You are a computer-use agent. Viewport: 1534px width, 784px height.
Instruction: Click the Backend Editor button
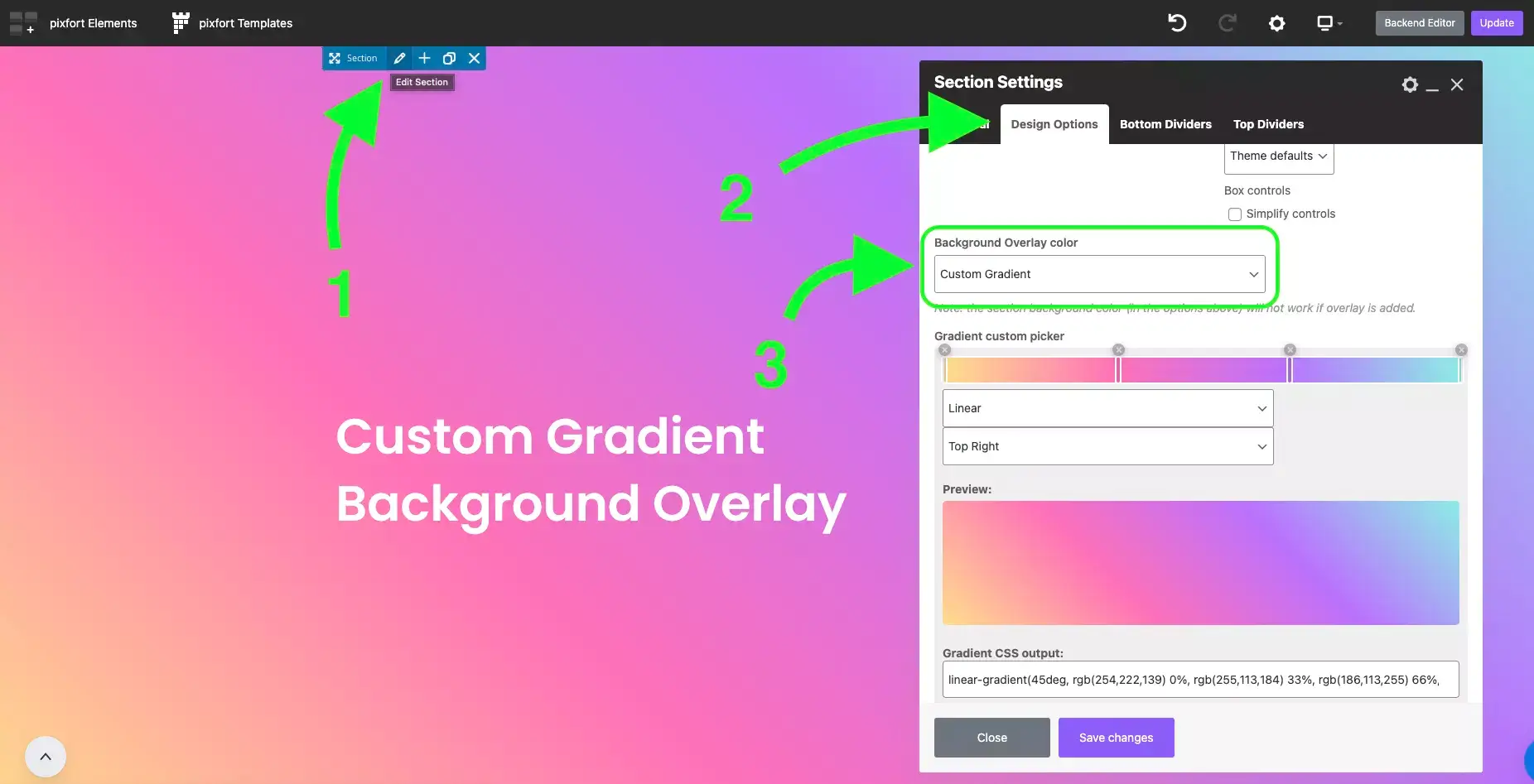1420,23
